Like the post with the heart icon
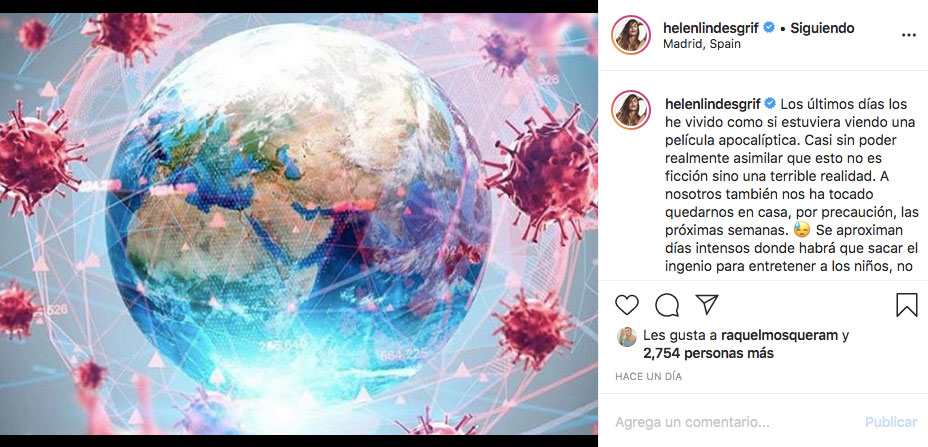Image resolution: width=928 pixels, height=447 pixels. coord(627,304)
